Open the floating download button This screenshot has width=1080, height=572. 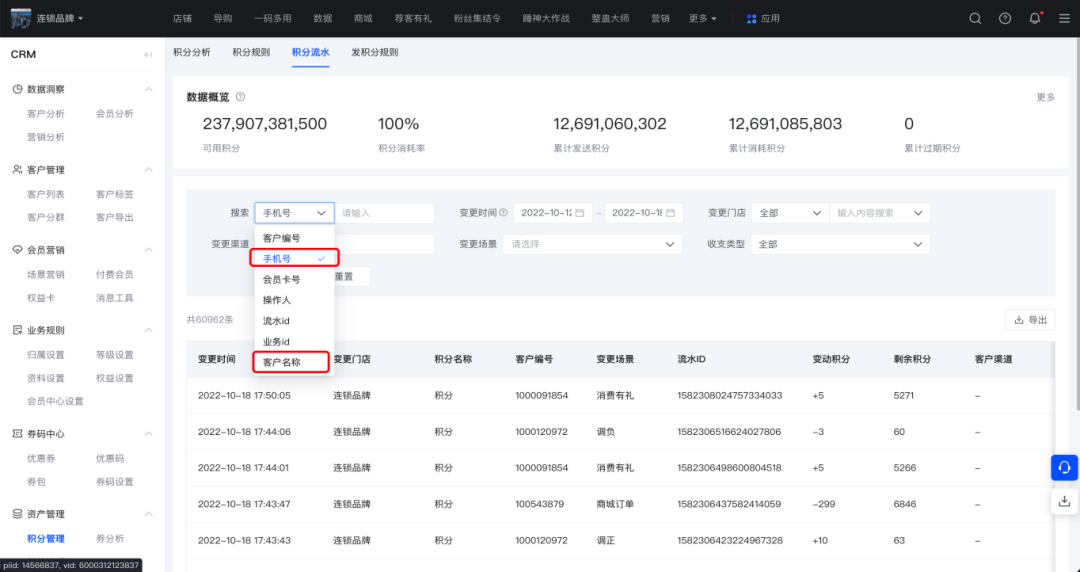click(x=1064, y=501)
